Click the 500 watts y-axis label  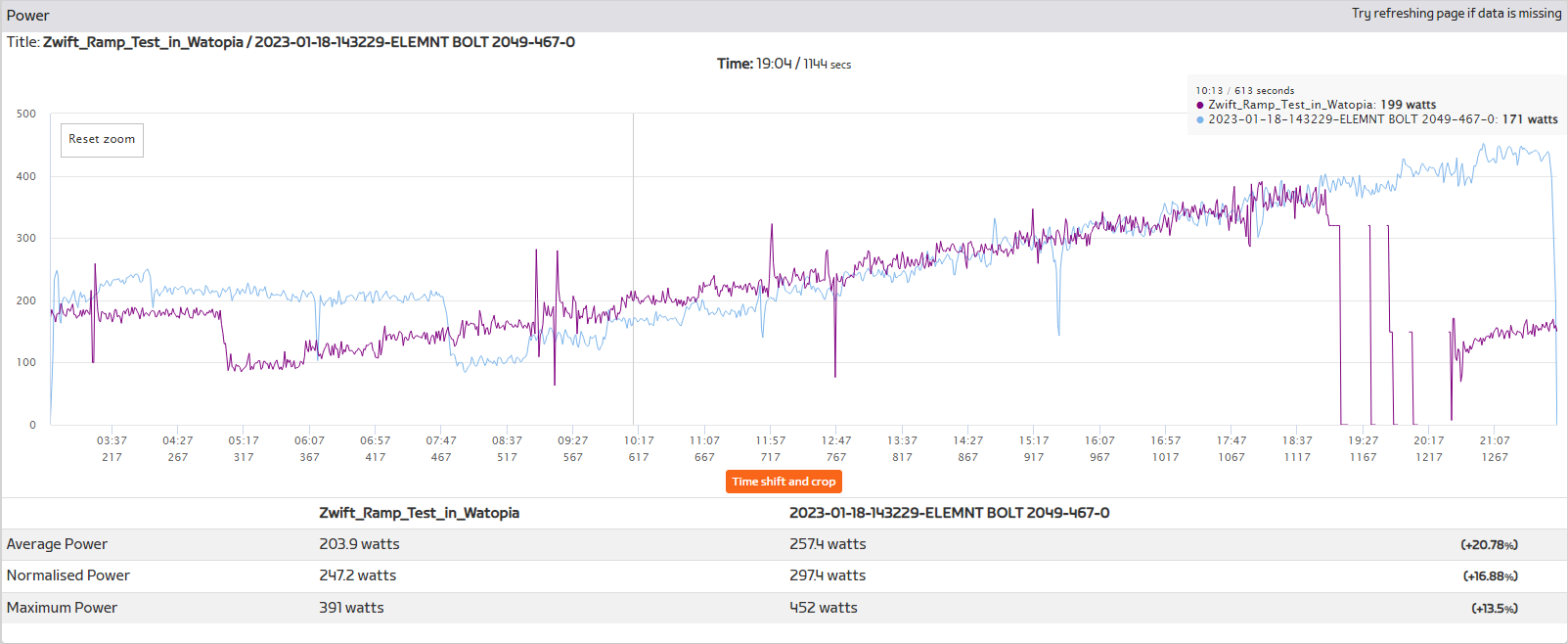pyautogui.click(x=26, y=114)
